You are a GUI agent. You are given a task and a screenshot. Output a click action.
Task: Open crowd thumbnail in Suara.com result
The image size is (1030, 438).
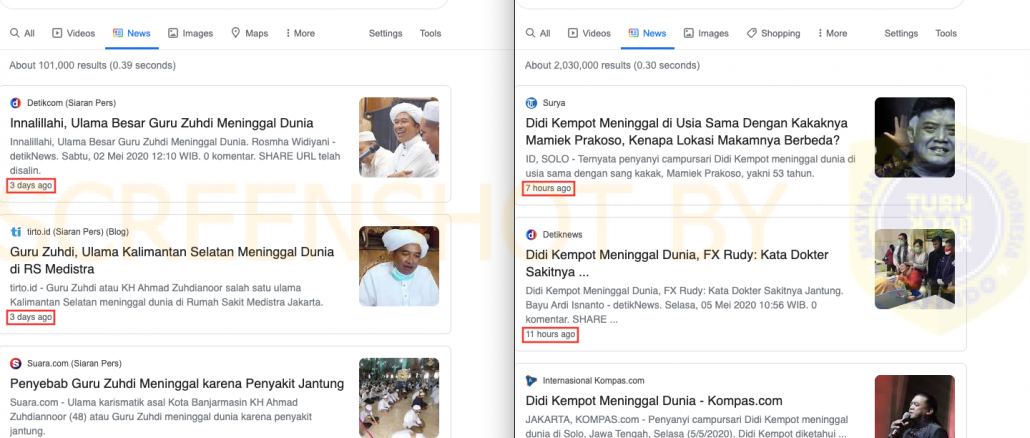[399, 397]
